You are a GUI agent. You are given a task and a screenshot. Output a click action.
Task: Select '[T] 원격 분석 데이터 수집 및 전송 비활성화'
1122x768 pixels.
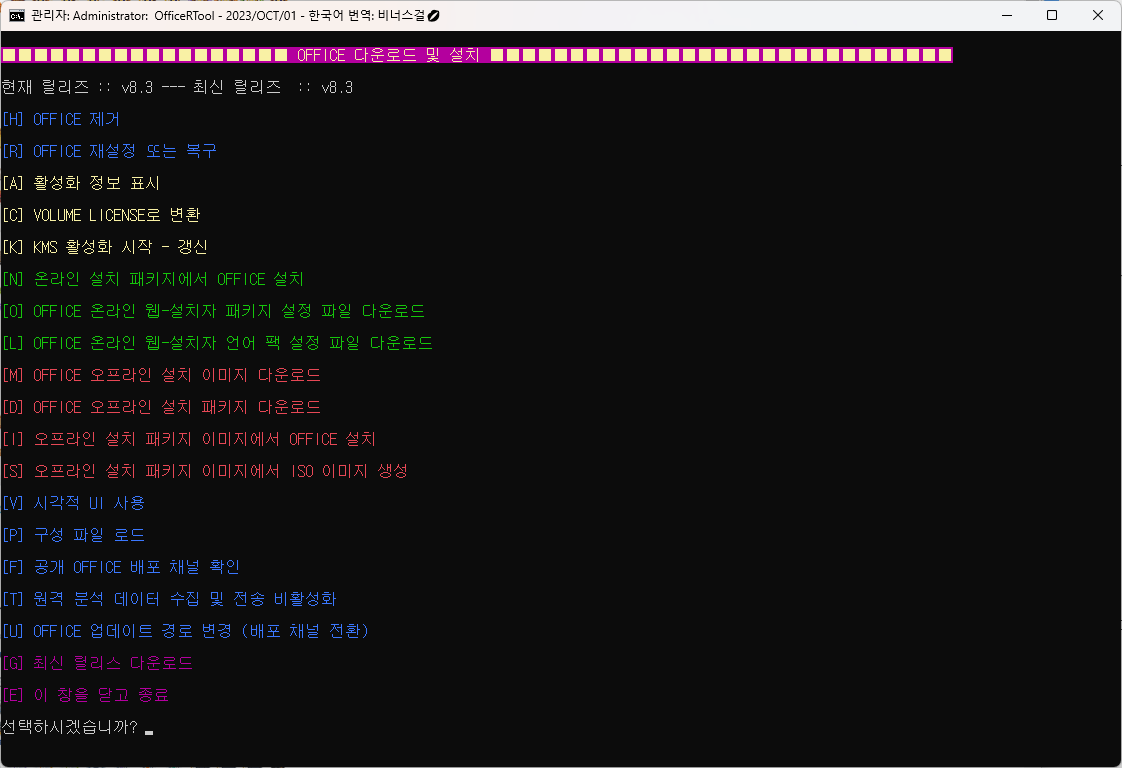[x=169, y=599]
